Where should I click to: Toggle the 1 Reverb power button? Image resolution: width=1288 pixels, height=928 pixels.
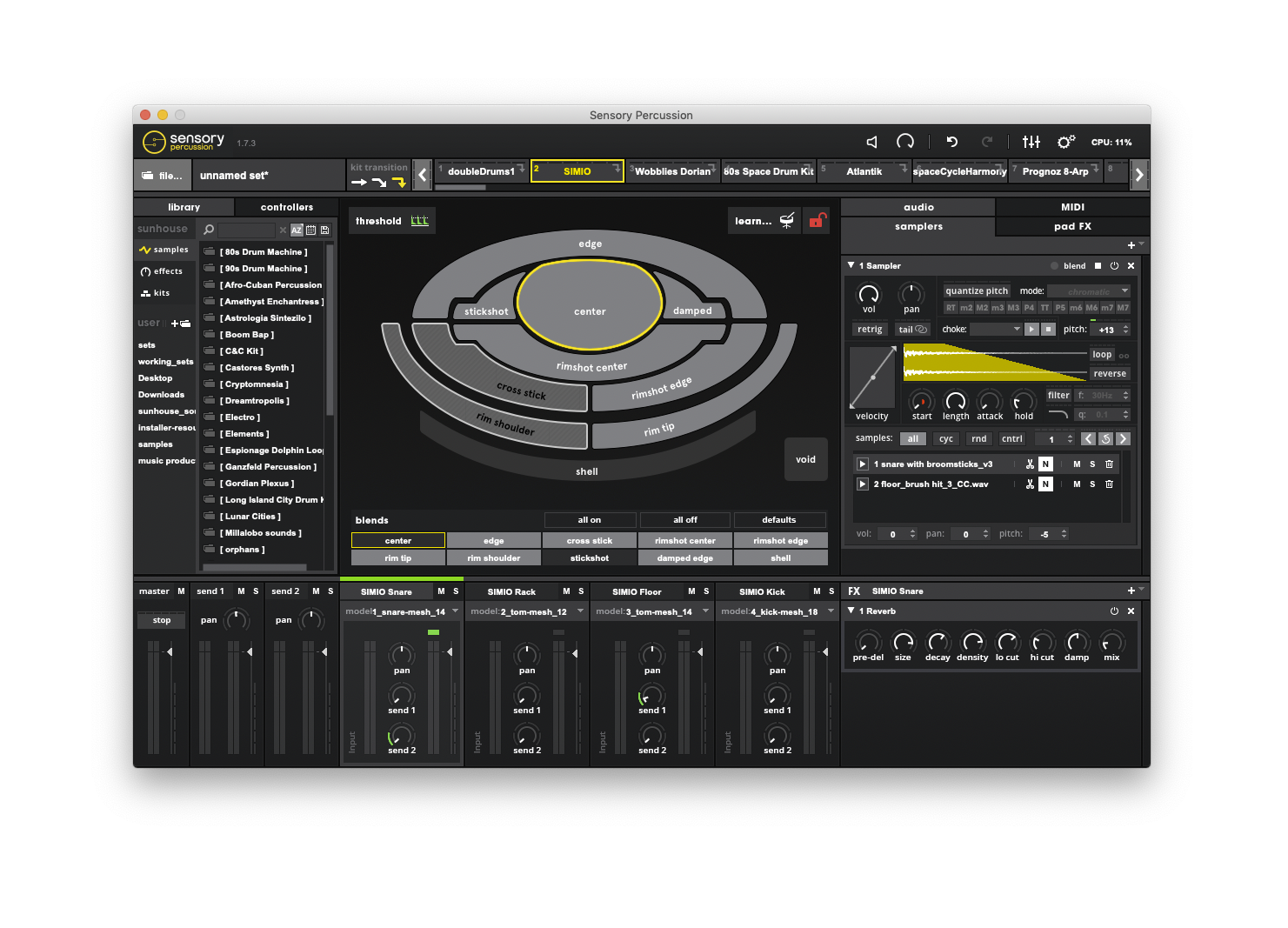[1114, 611]
